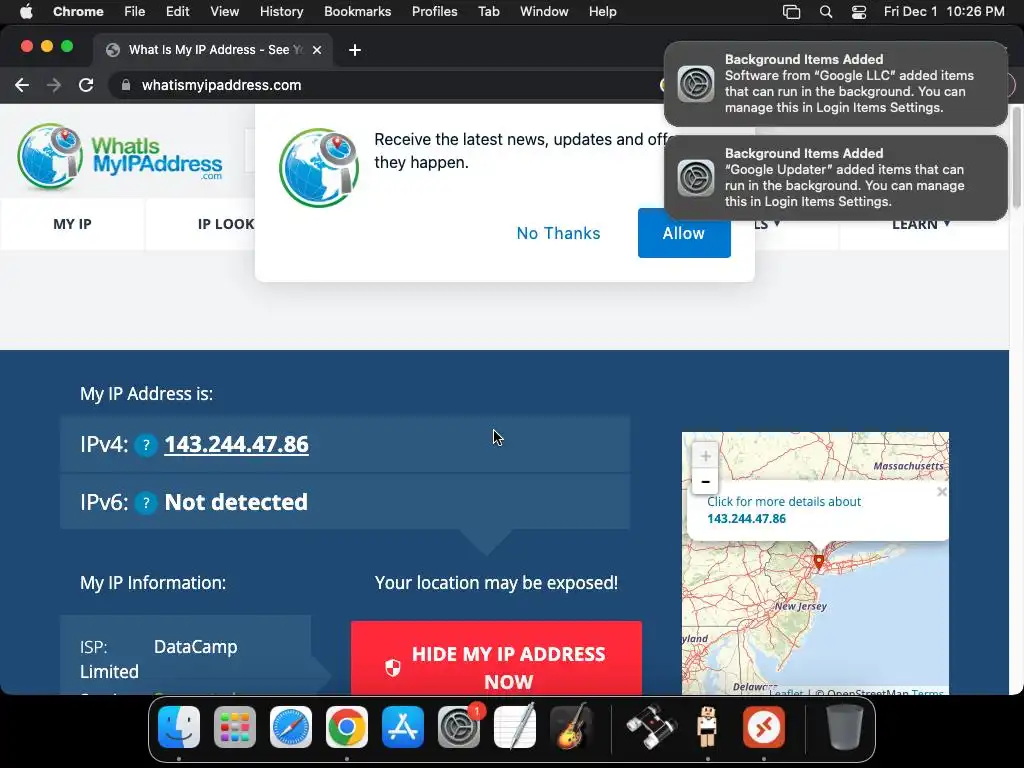
Task: Open System Settings from the Dock
Action: pyautogui.click(x=458, y=727)
